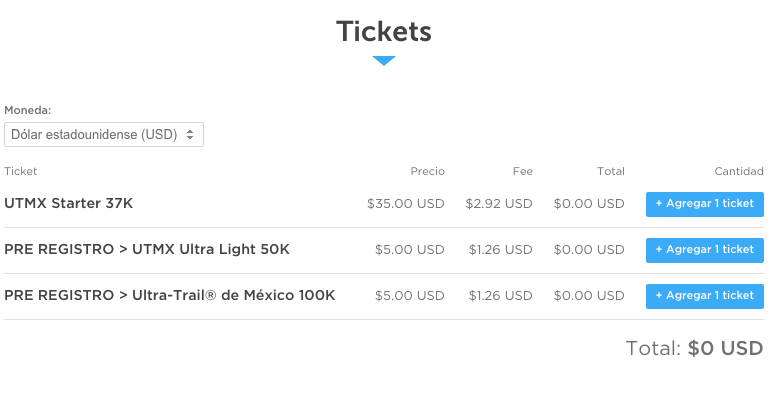772x395 pixels.
Task: Click the blue triangle under Tickets heading
Action: [384, 61]
